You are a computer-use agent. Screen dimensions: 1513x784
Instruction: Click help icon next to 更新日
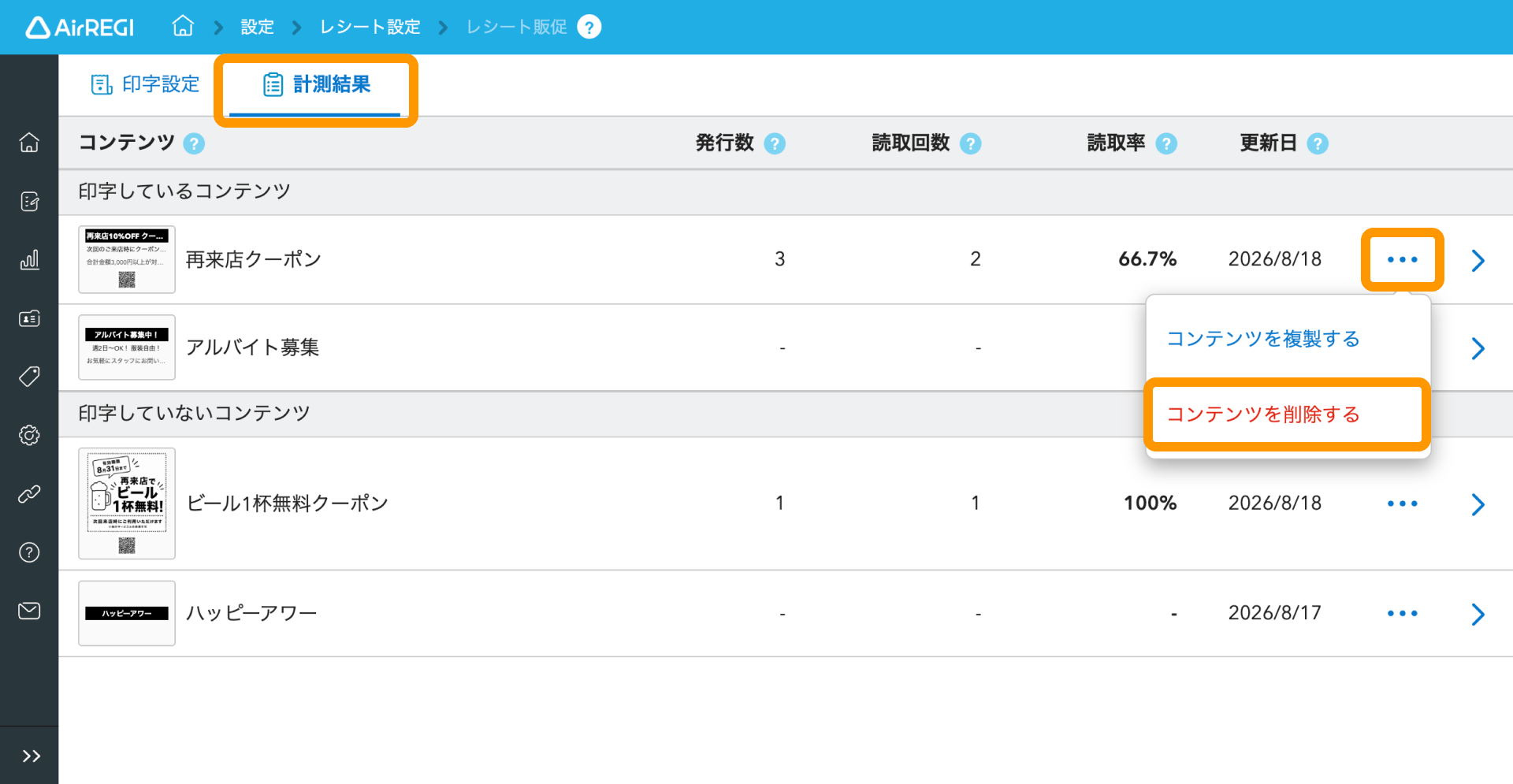(1318, 143)
